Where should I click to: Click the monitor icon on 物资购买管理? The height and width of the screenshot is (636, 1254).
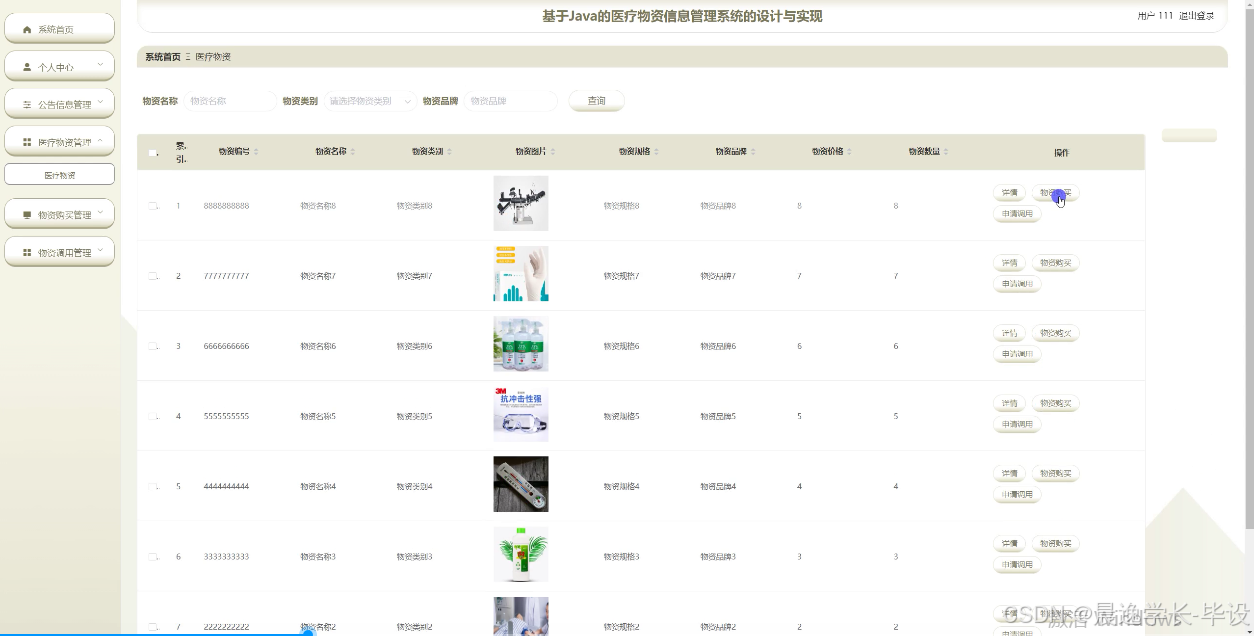point(25,213)
